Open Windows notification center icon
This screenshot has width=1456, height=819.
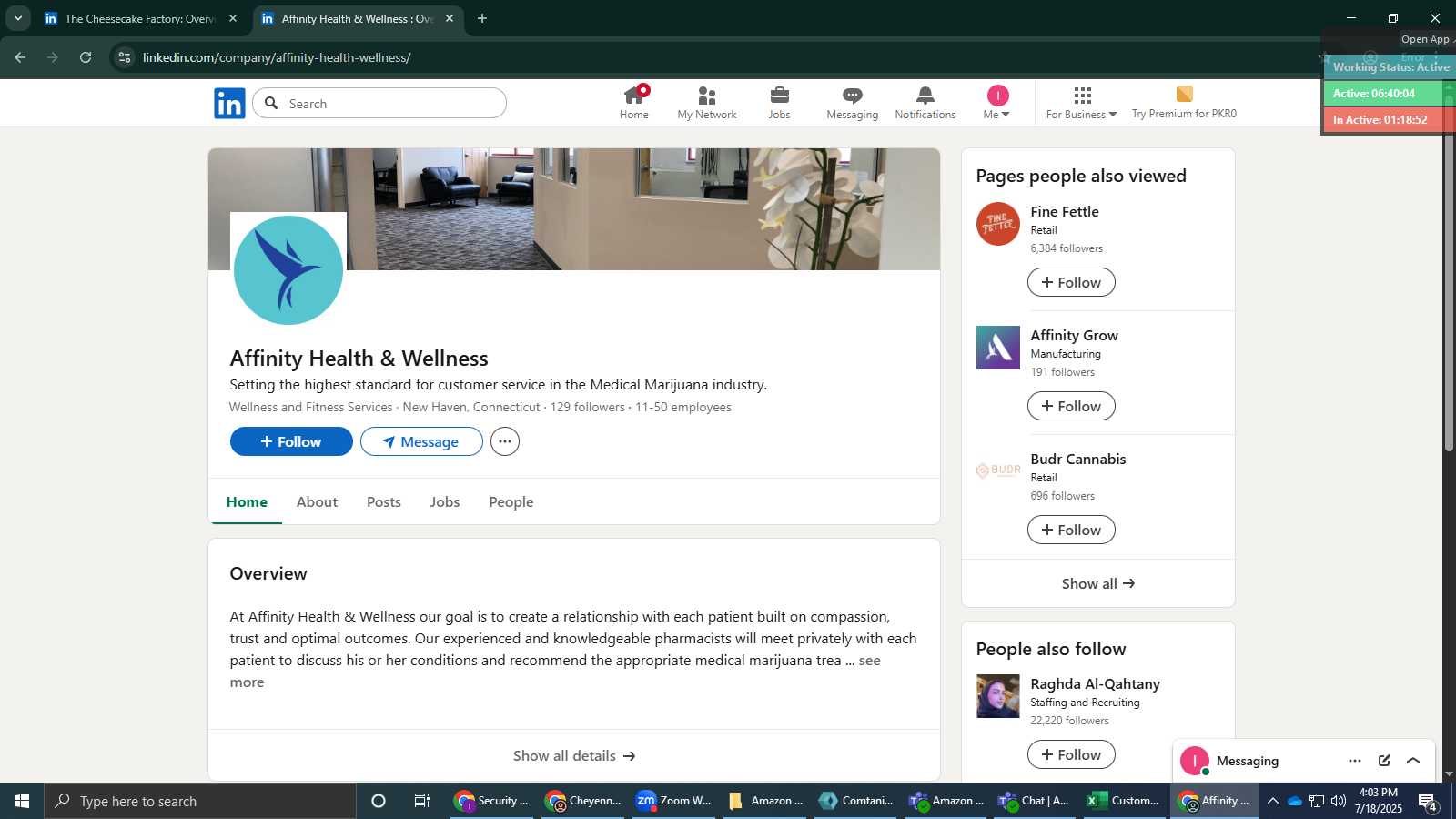pos(1427,802)
